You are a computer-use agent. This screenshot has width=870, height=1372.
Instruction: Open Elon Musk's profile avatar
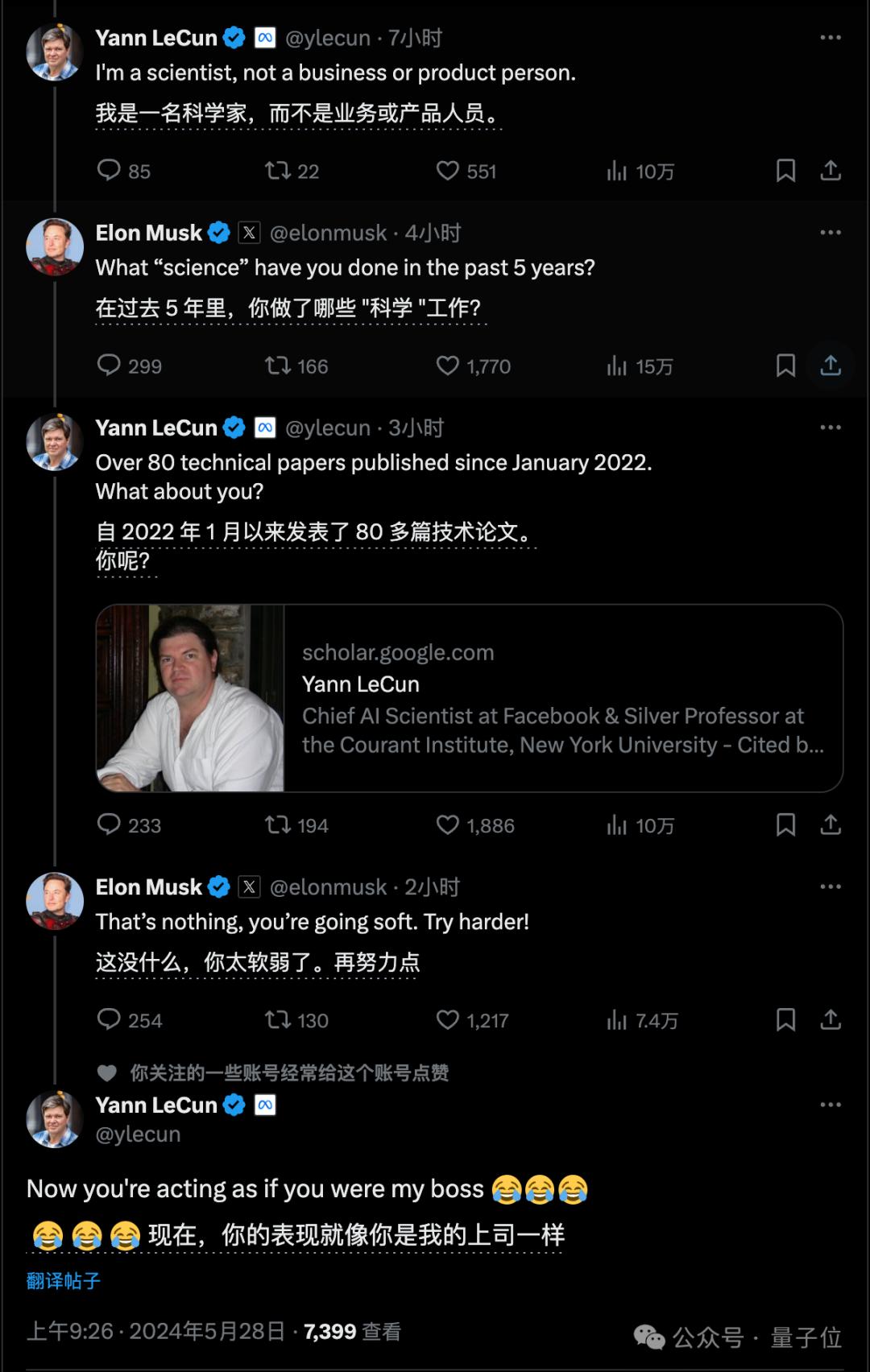pyautogui.click(x=55, y=244)
